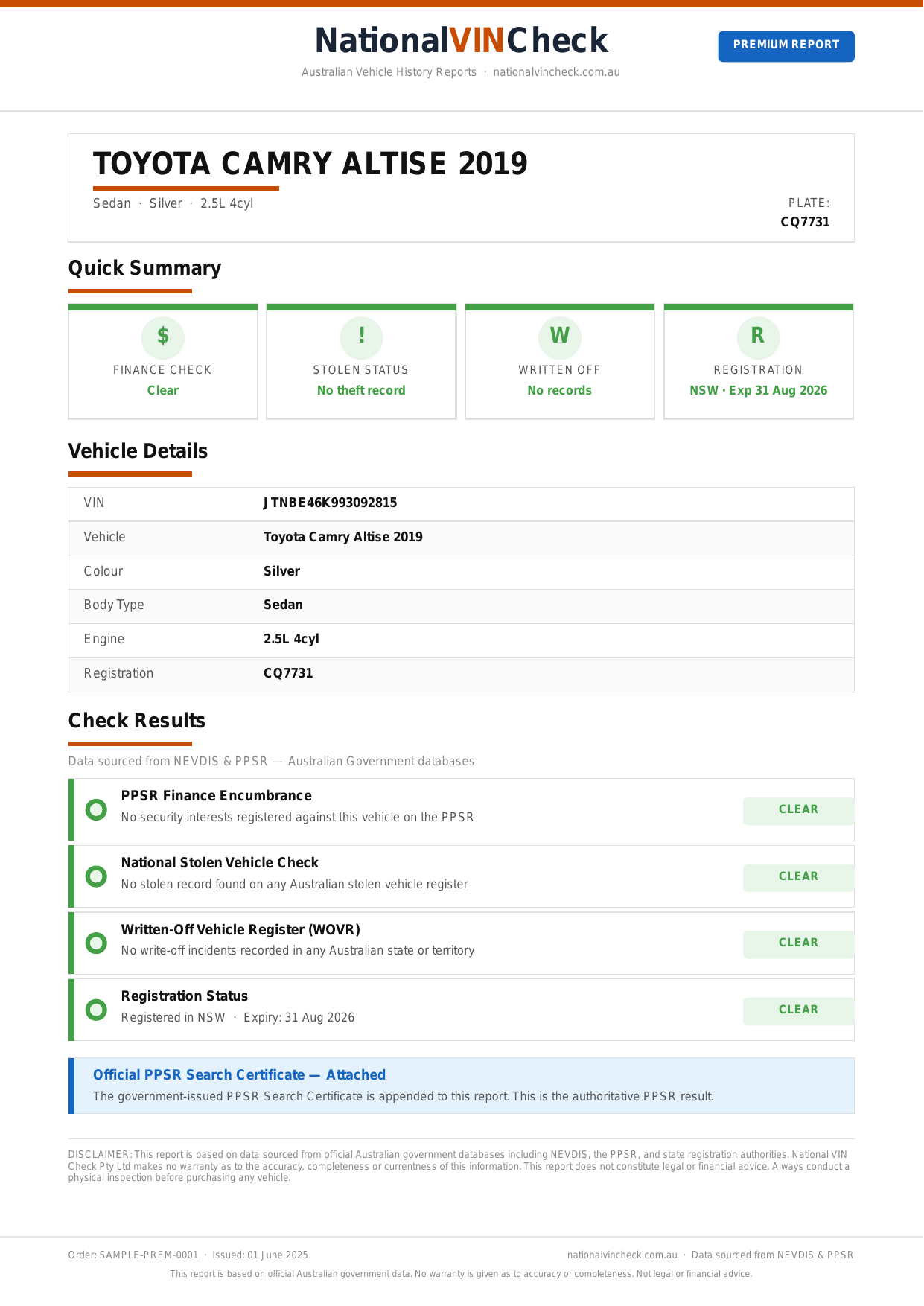Click CLEAR badge for Written-Off Vehicle Register
The width and height of the screenshot is (924, 1306).
pyautogui.click(x=798, y=943)
